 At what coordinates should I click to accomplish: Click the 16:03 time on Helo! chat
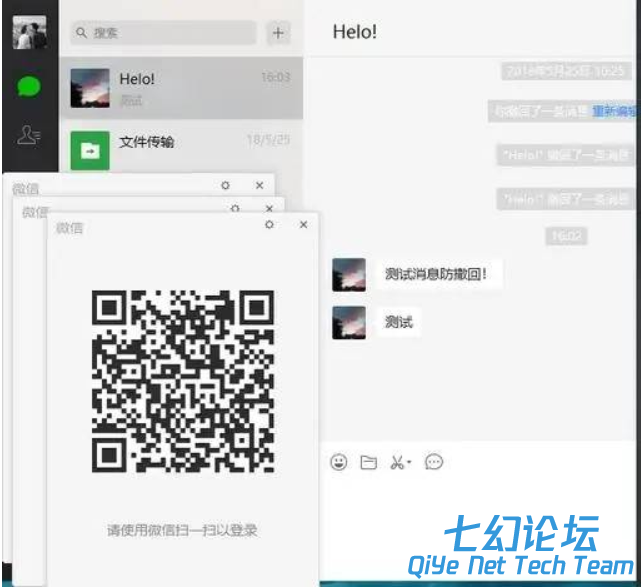(x=276, y=77)
